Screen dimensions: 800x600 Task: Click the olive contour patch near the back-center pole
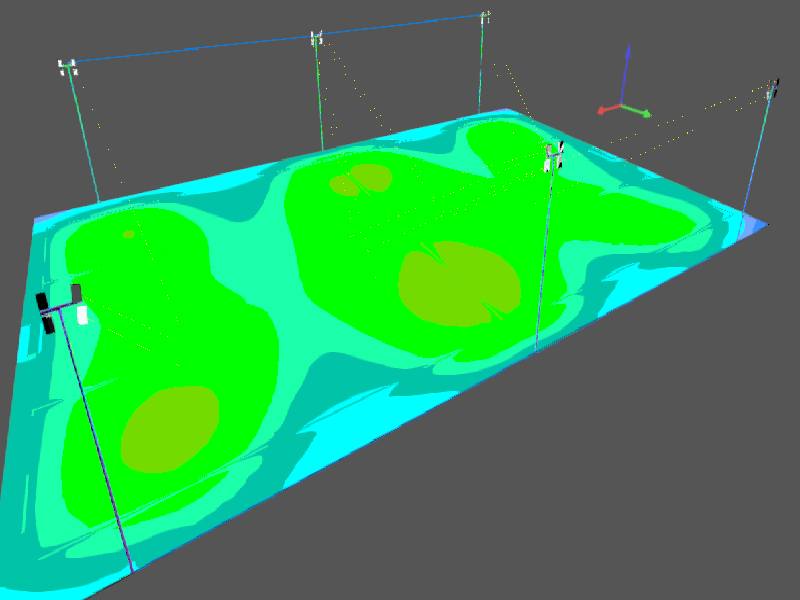pos(365,178)
